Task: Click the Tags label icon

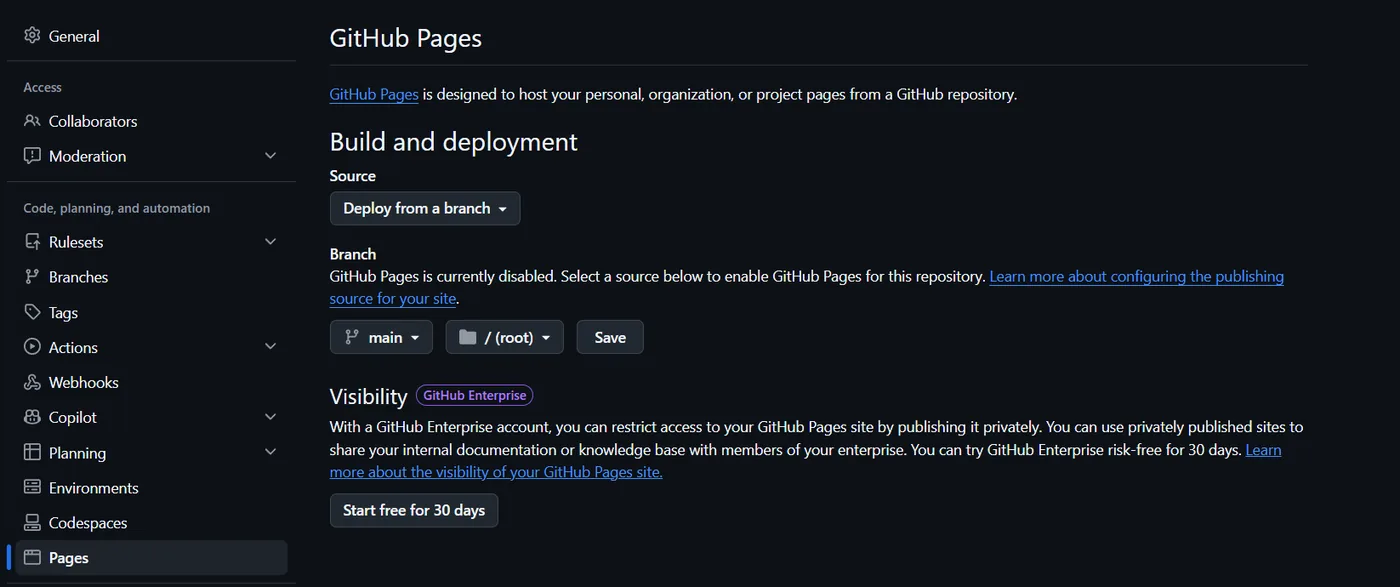Action: 32,312
